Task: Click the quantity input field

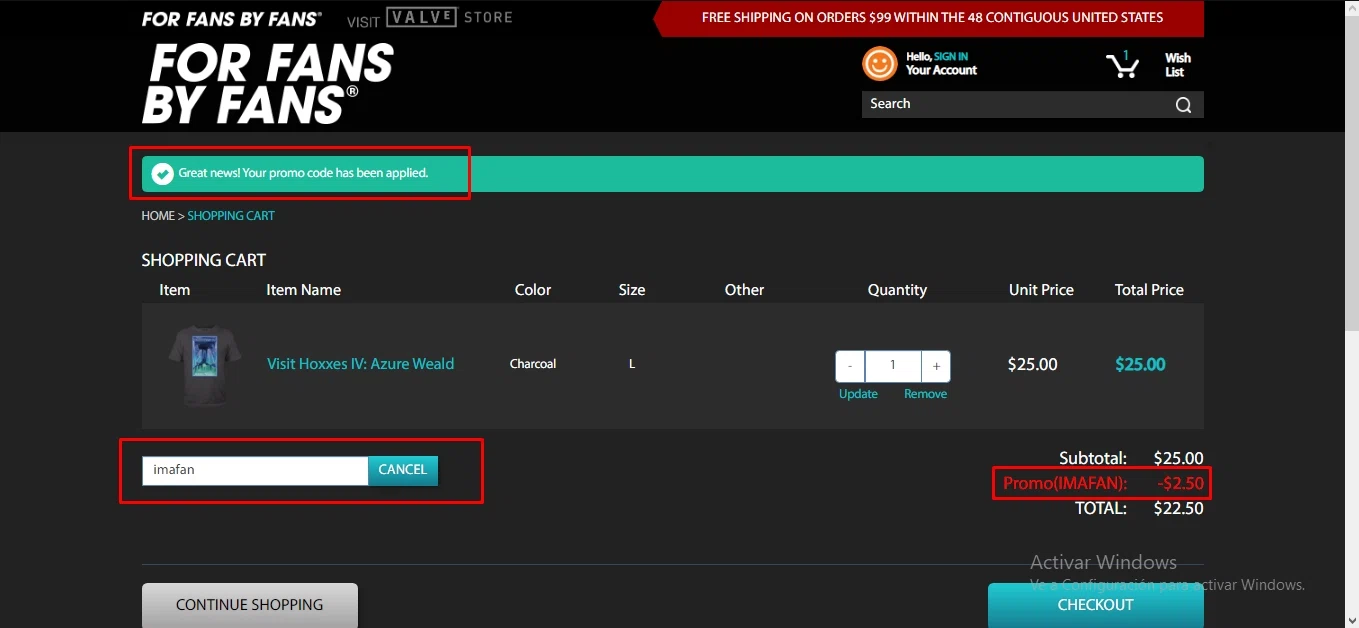Action: pyautogui.click(x=893, y=366)
